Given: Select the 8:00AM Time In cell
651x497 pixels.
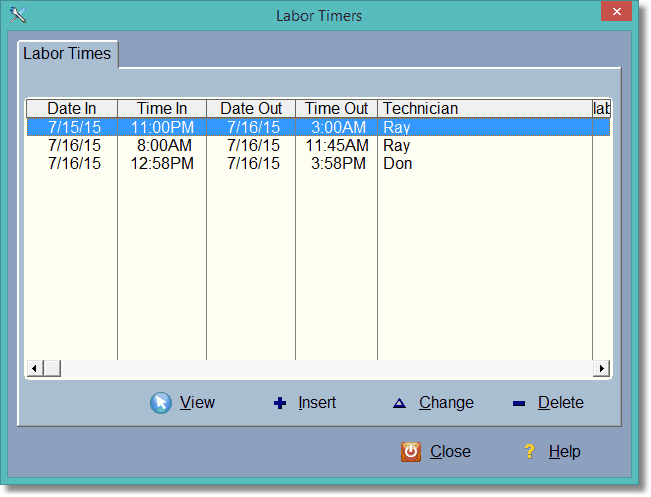Looking at the screenshot, I should pos(164,145).
